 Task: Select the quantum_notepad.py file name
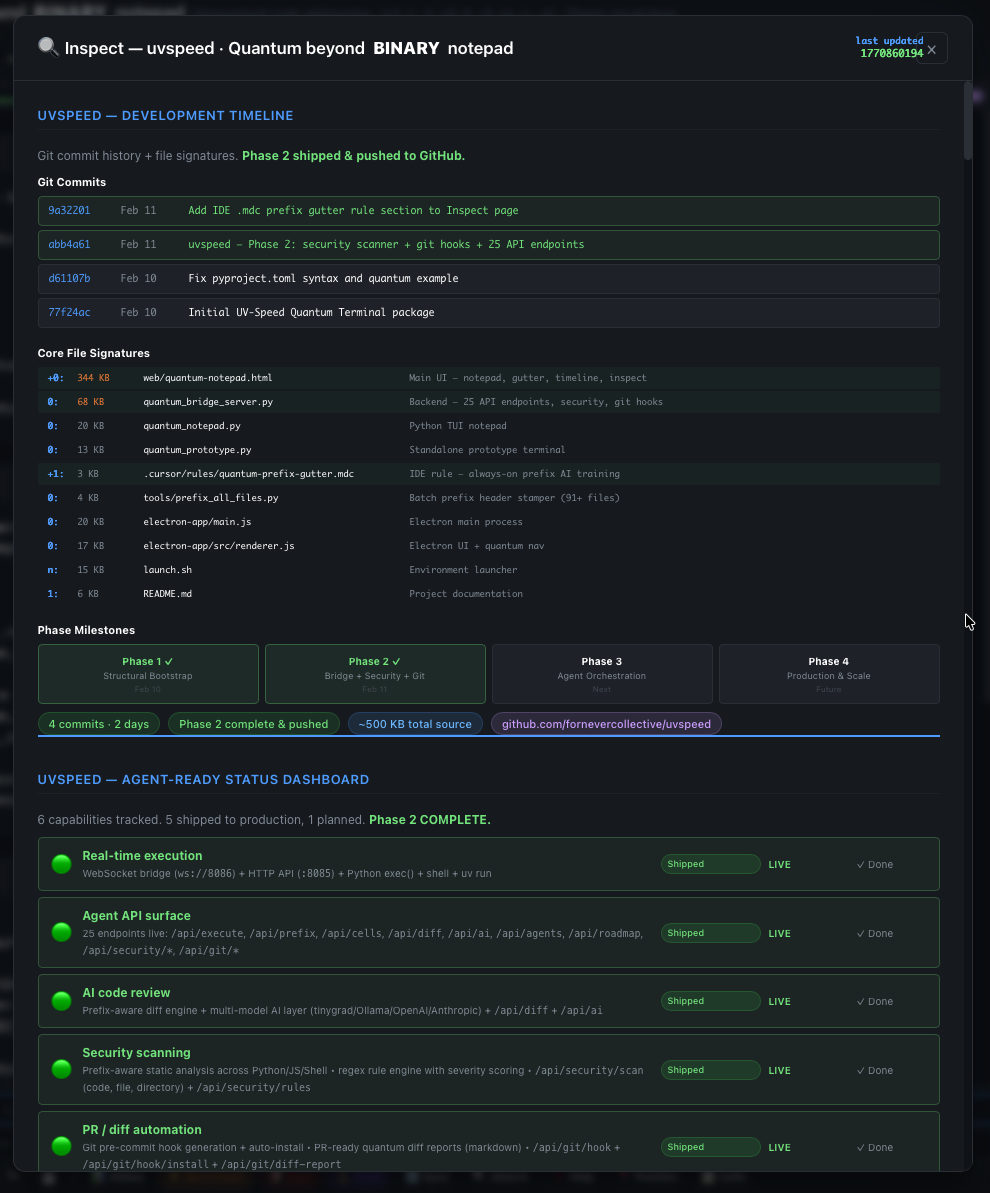coord(192,426)
